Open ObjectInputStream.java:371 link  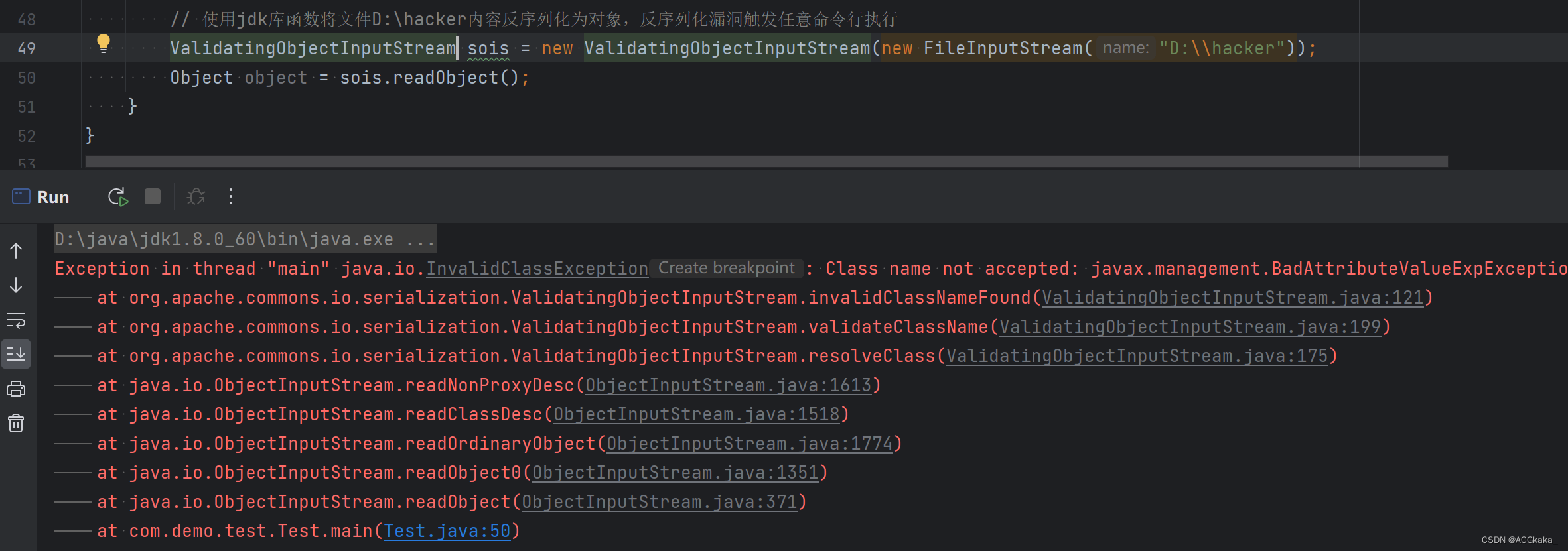(x=660, y=502)
